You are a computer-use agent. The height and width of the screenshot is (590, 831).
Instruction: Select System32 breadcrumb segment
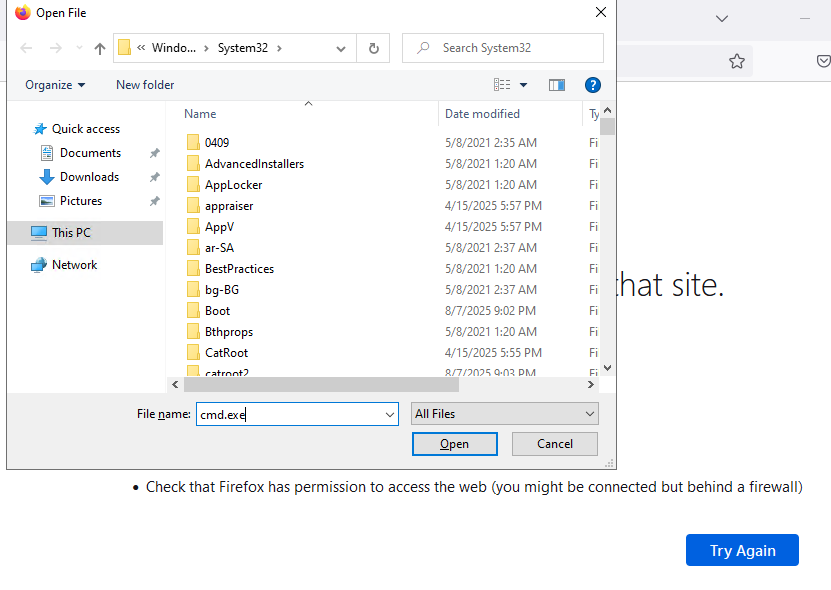pos(243,48)
